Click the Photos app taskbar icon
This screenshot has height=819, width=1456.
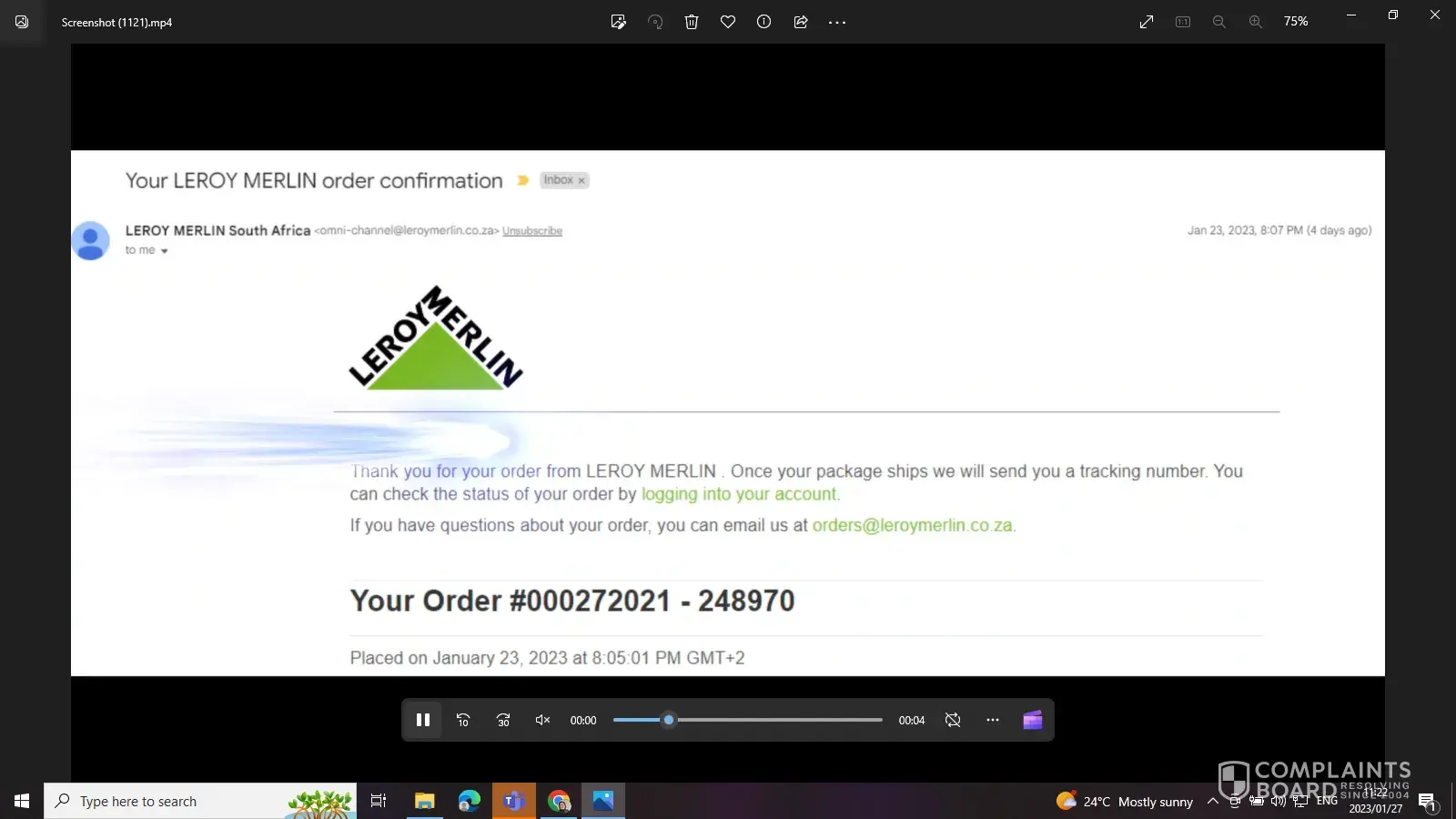click(x=603, y=801)
